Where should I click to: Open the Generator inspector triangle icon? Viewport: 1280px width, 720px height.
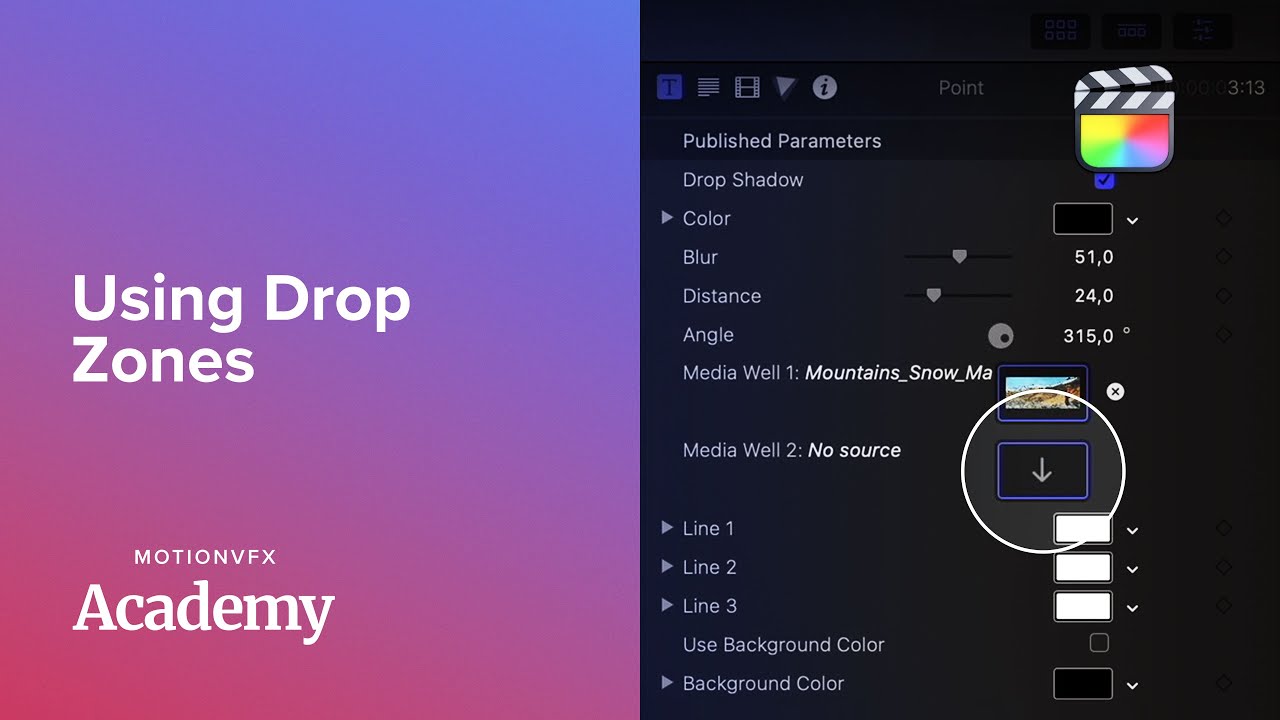tap(785, 87)
